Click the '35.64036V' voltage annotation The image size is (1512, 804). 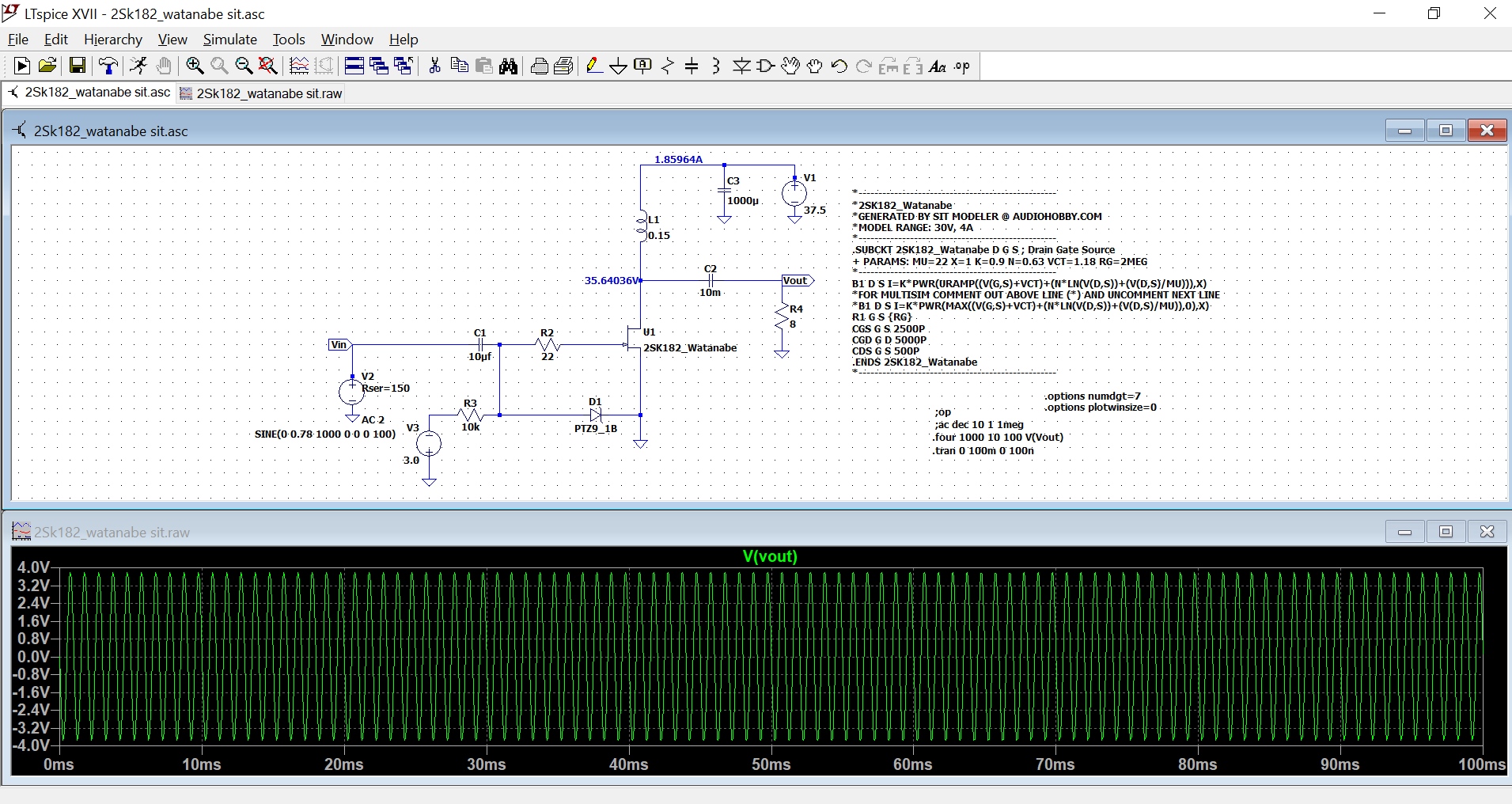click(x=612, y=281)
